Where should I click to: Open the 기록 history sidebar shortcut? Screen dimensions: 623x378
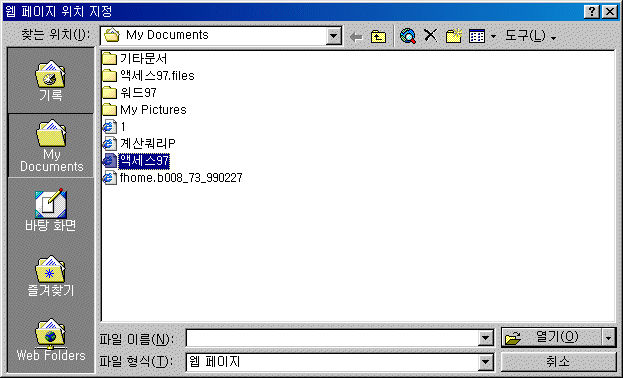pyautogui.click(x=50, y=81)
